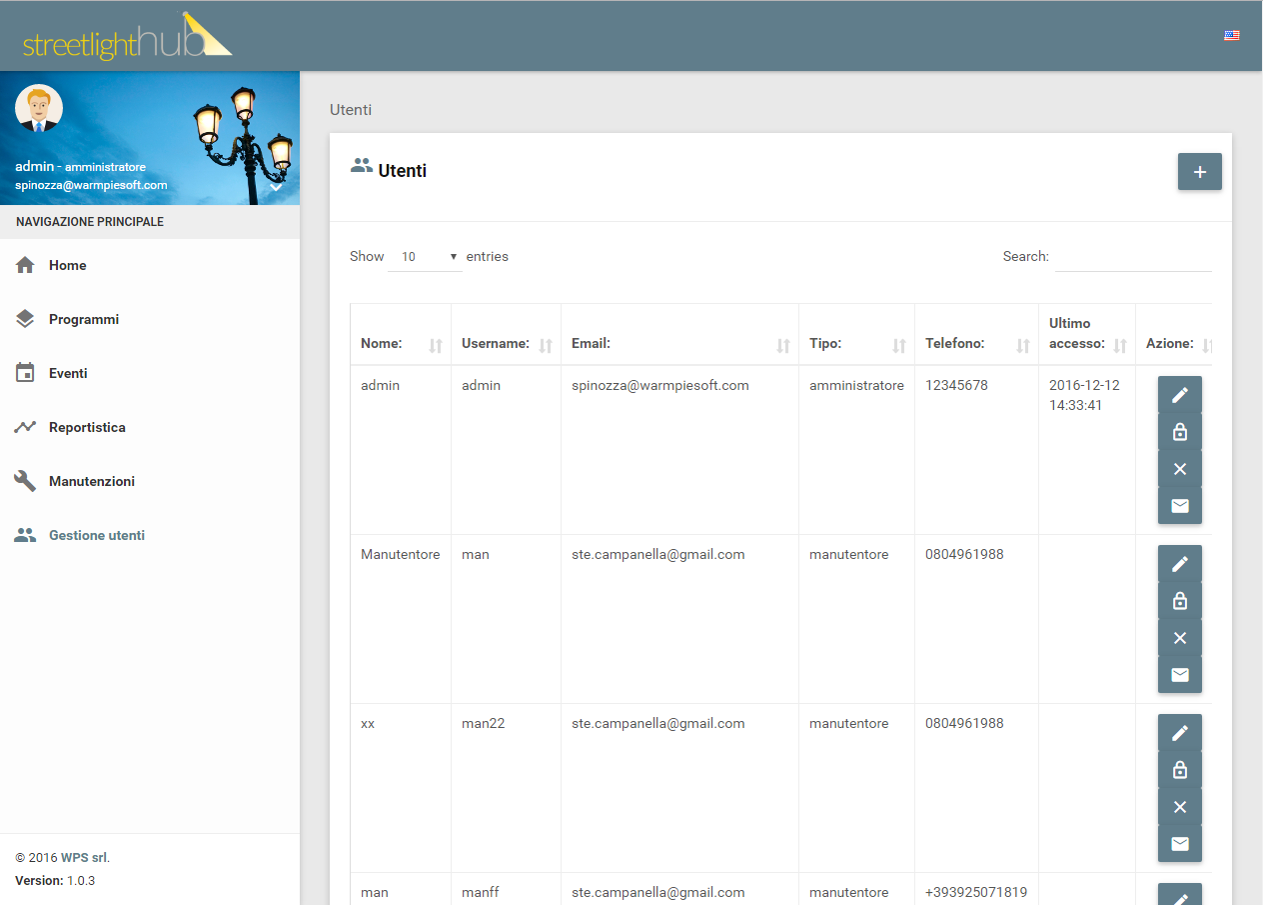Viewport: 1263px width, 905px height.
Task: Click the Home house icon
Action: pos(25,265)
